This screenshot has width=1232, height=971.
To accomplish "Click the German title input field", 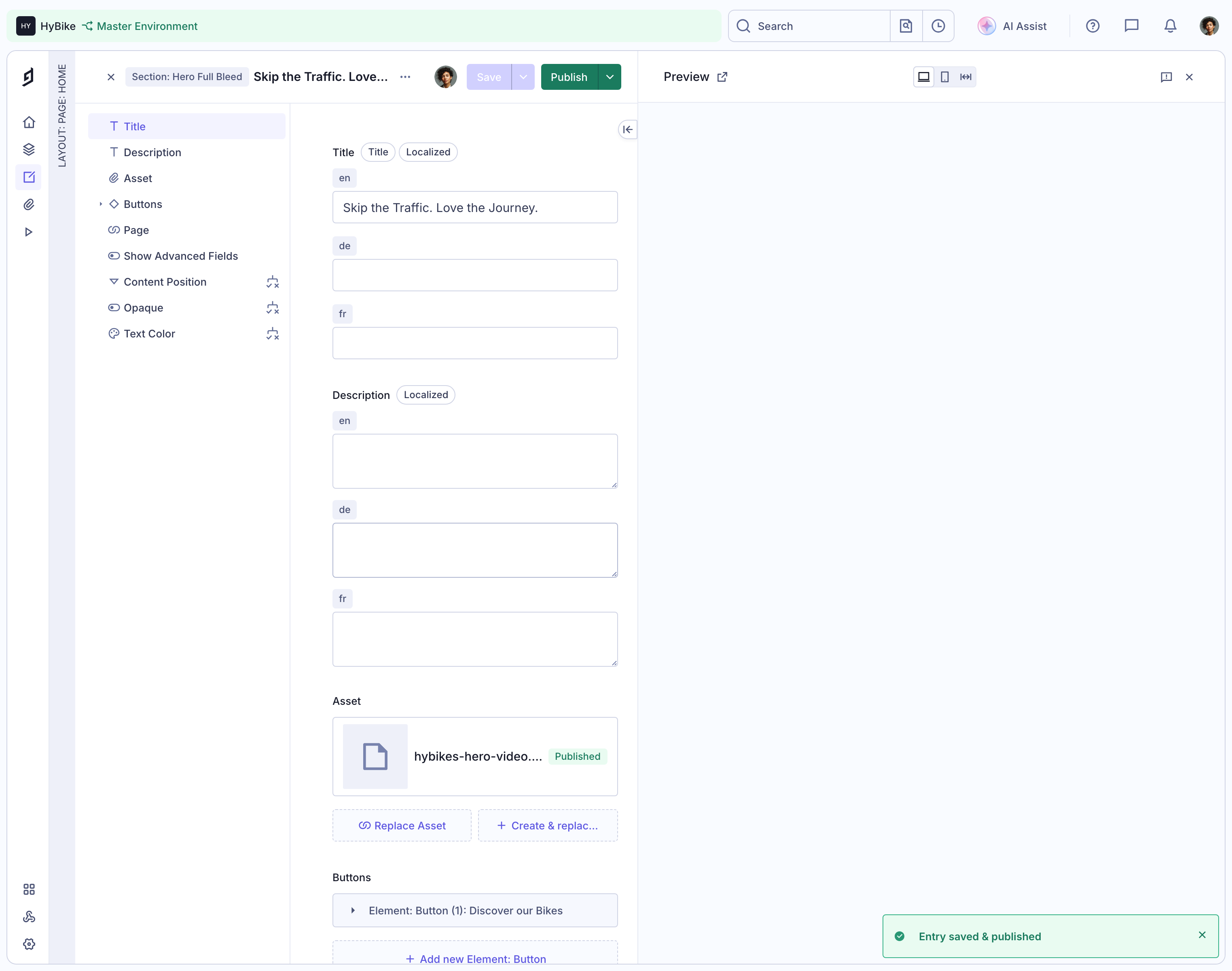I will click(475, 275).
